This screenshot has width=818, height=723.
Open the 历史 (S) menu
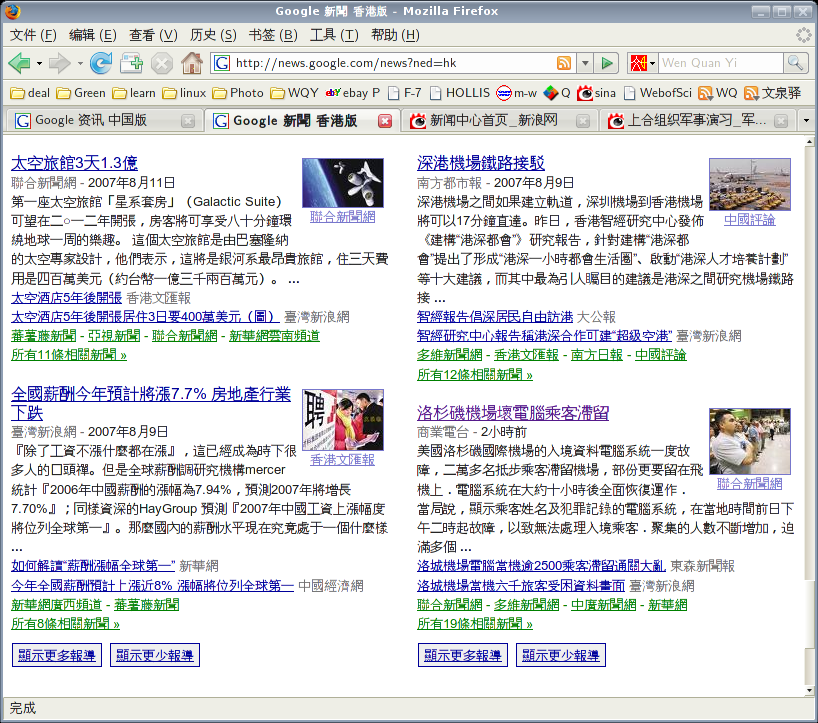[x=213, y=35]
